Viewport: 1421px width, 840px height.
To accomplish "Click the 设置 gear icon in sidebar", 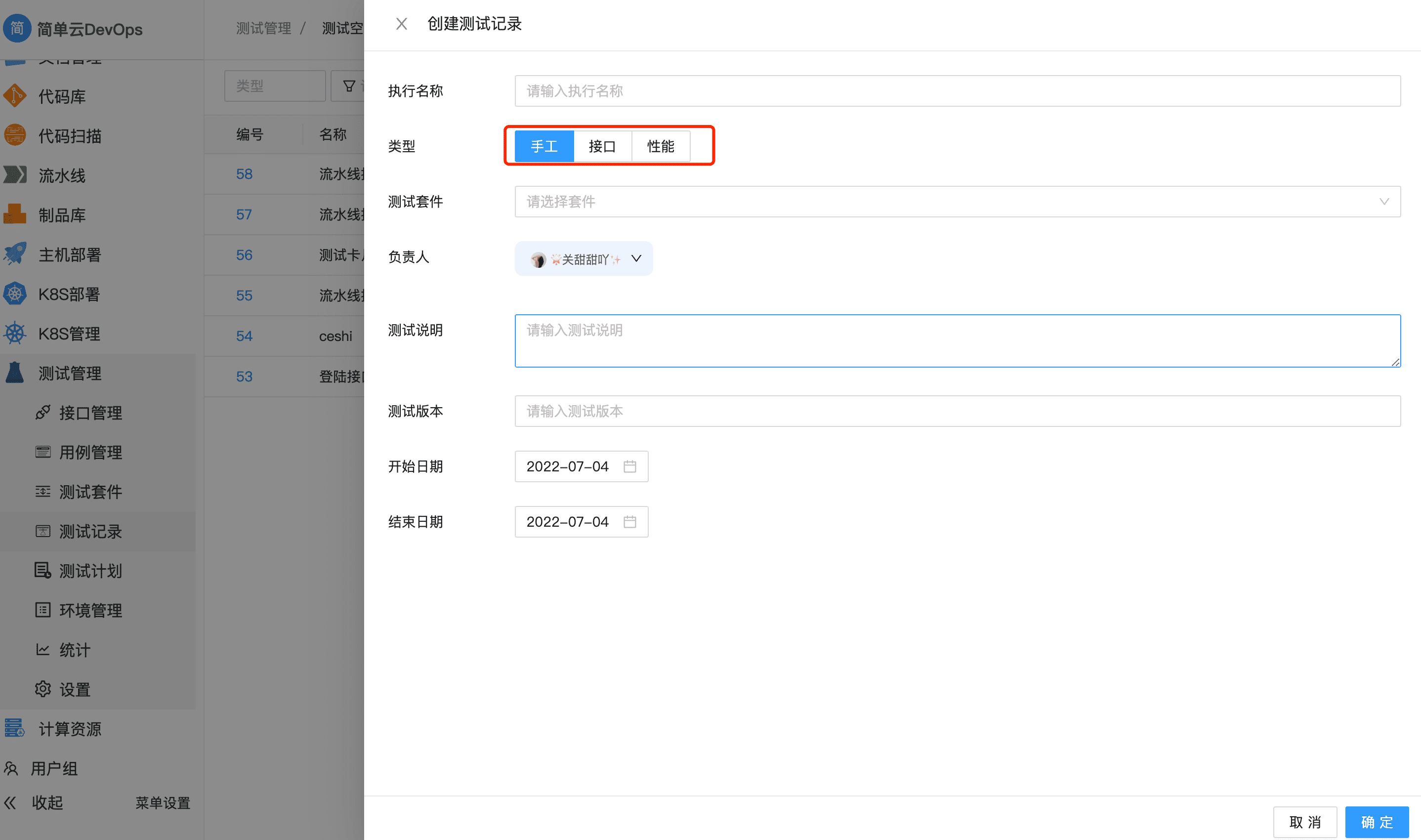I will pyautogui.click(x=43, y=689).
